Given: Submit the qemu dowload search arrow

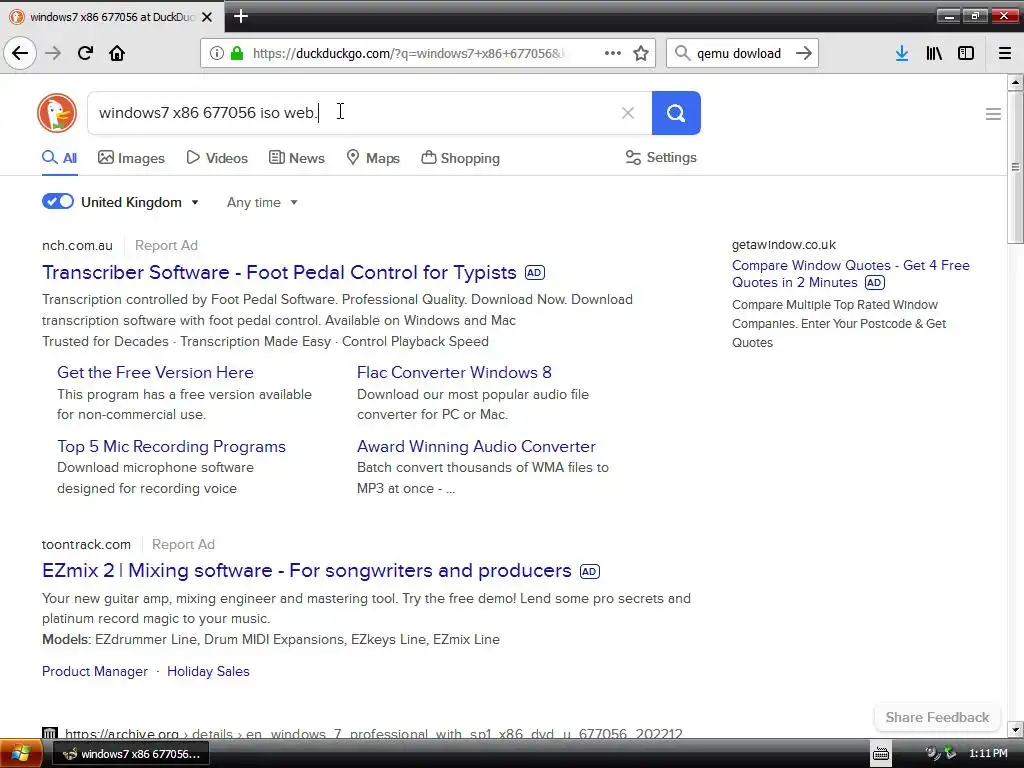Looking at the screenshot, I should pyautogui.click(x=804, y=53).
